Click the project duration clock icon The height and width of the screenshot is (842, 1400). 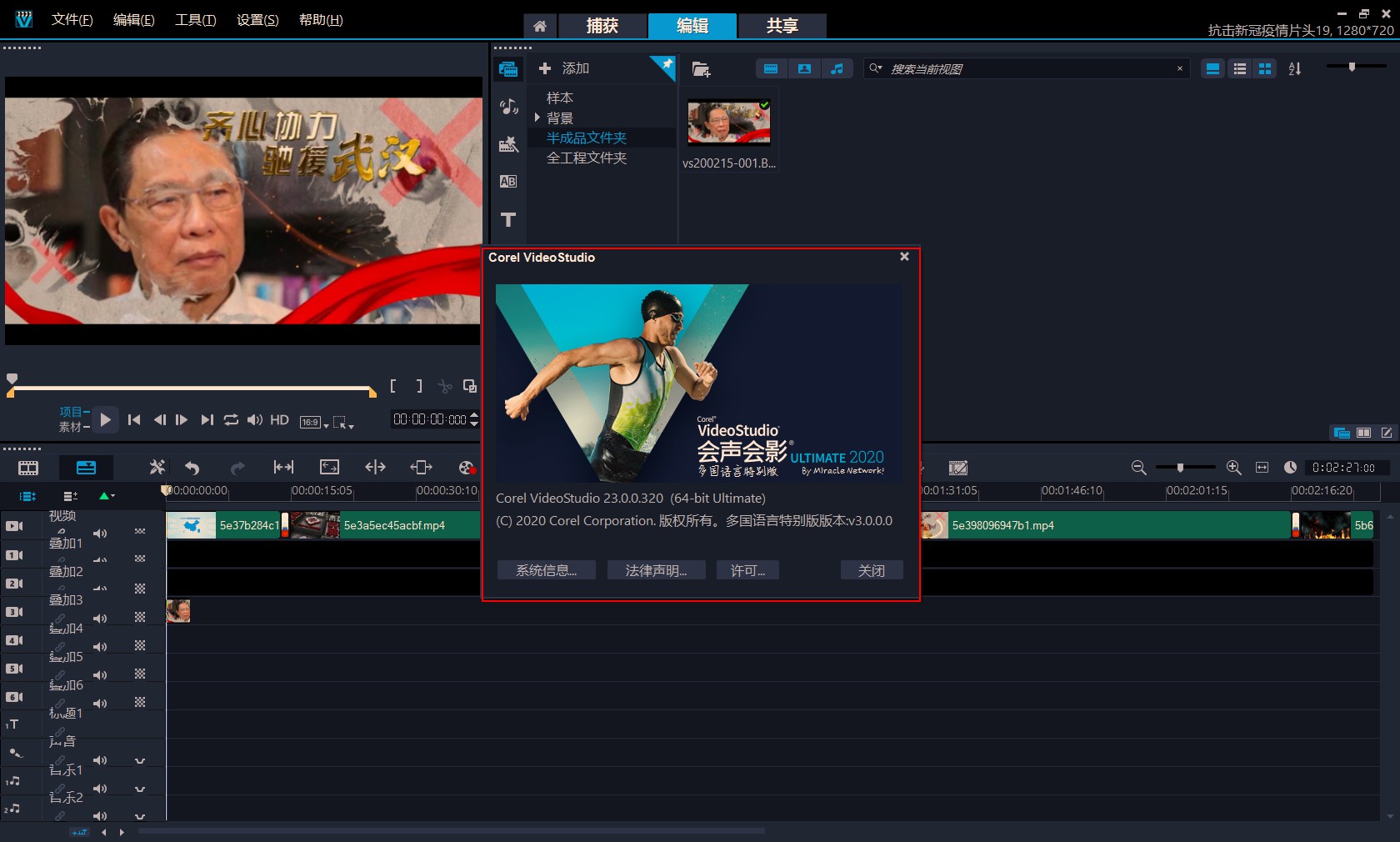tap(1290, 468)
